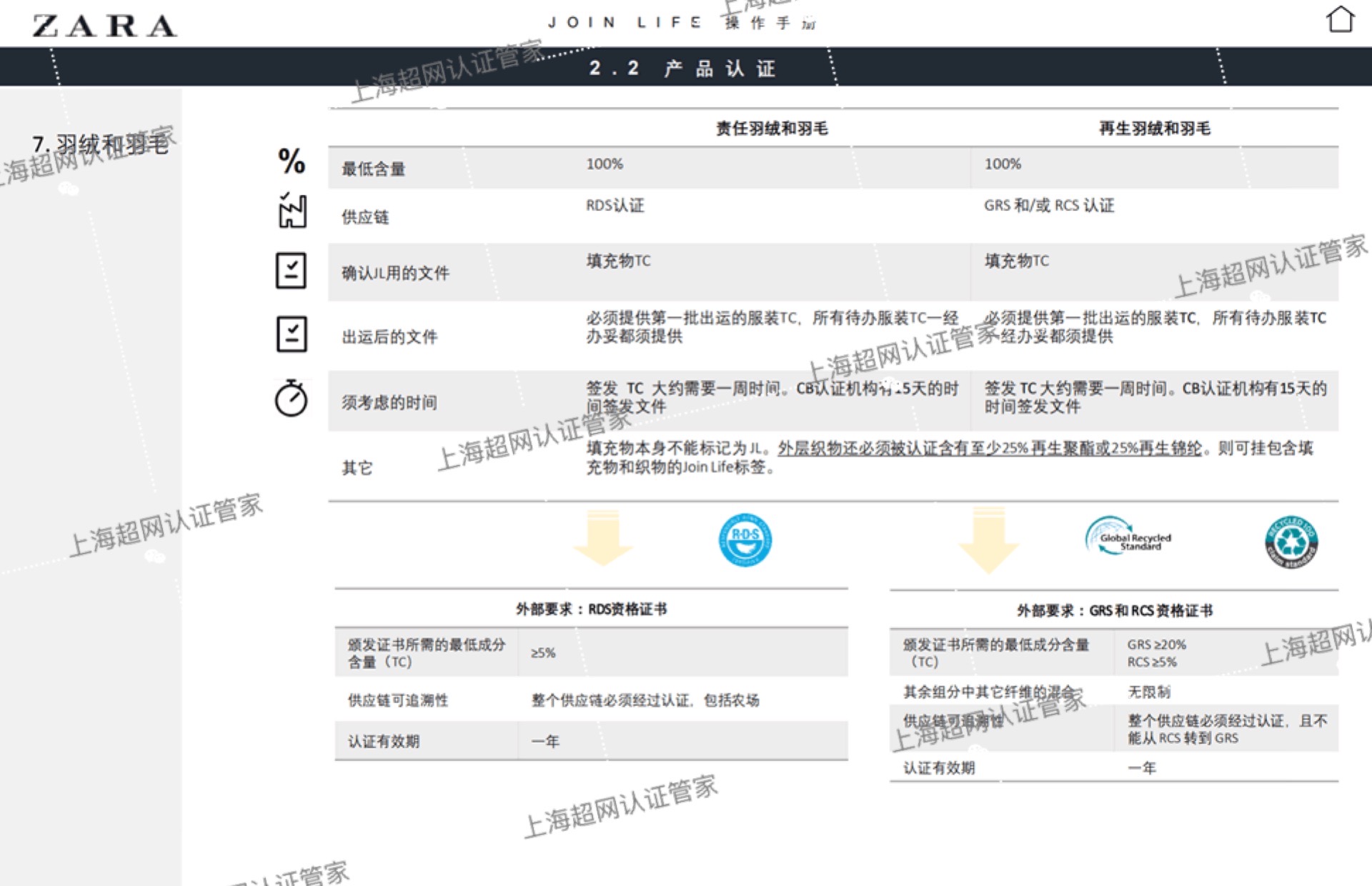Click the RCS ≥5% value
1372x886 pixels.
(x=1152, y=662)
